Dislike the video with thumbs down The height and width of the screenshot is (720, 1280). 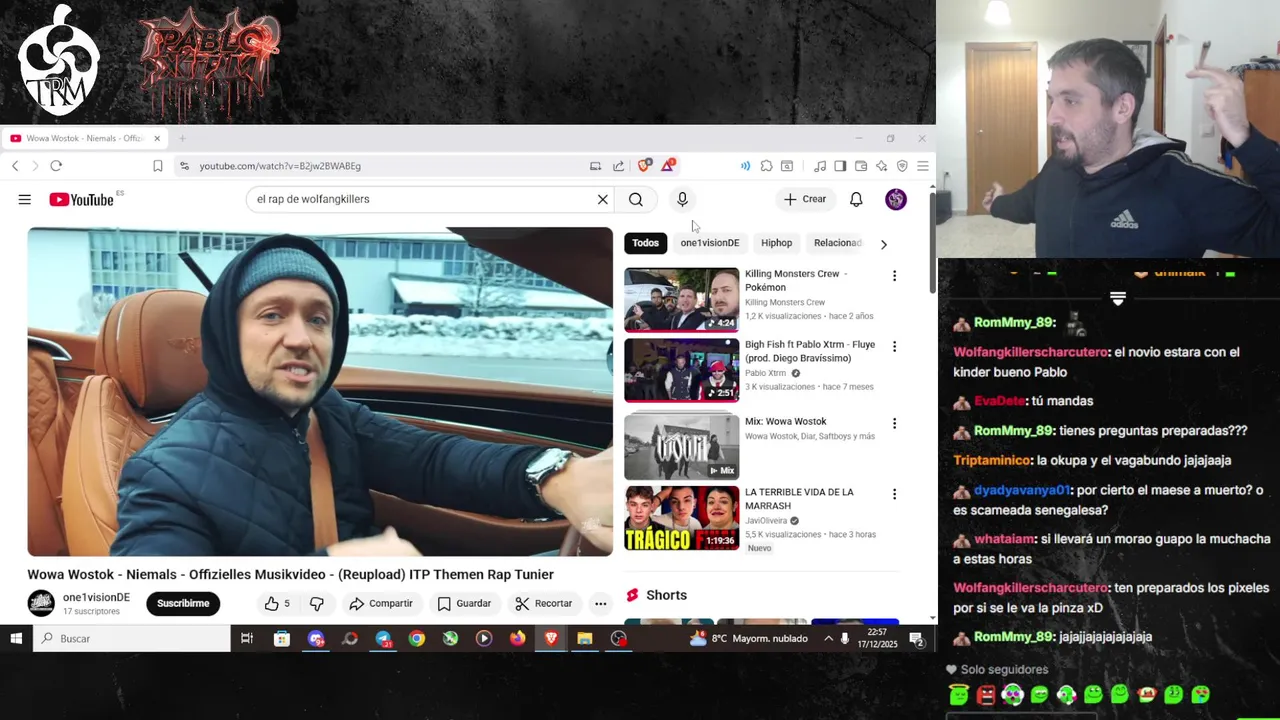point(317,603)
